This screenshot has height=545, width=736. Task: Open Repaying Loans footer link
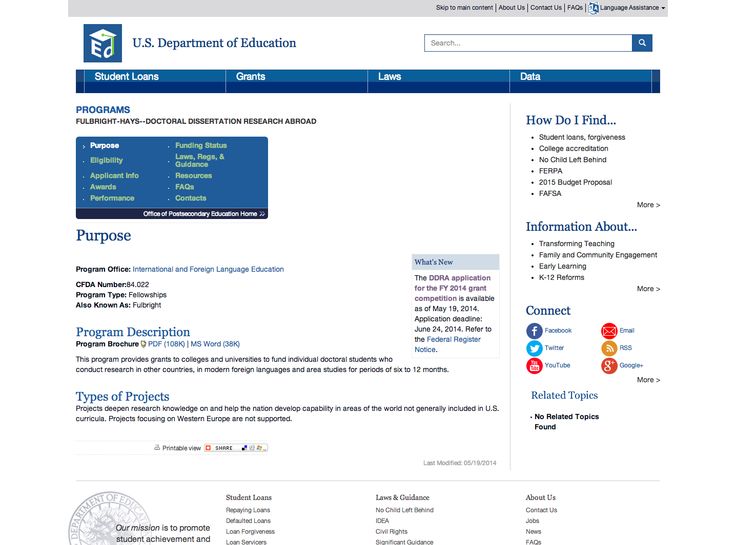point(248,510)
